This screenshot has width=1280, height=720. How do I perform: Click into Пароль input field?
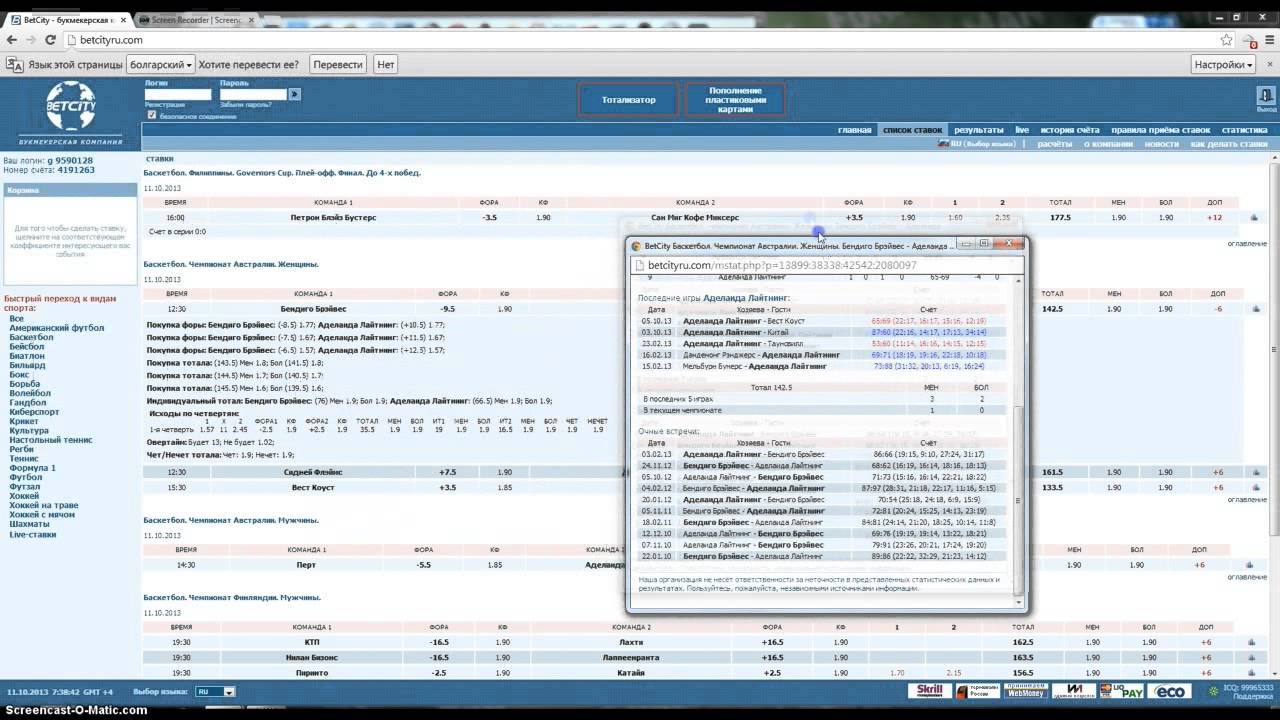[253, 94]
